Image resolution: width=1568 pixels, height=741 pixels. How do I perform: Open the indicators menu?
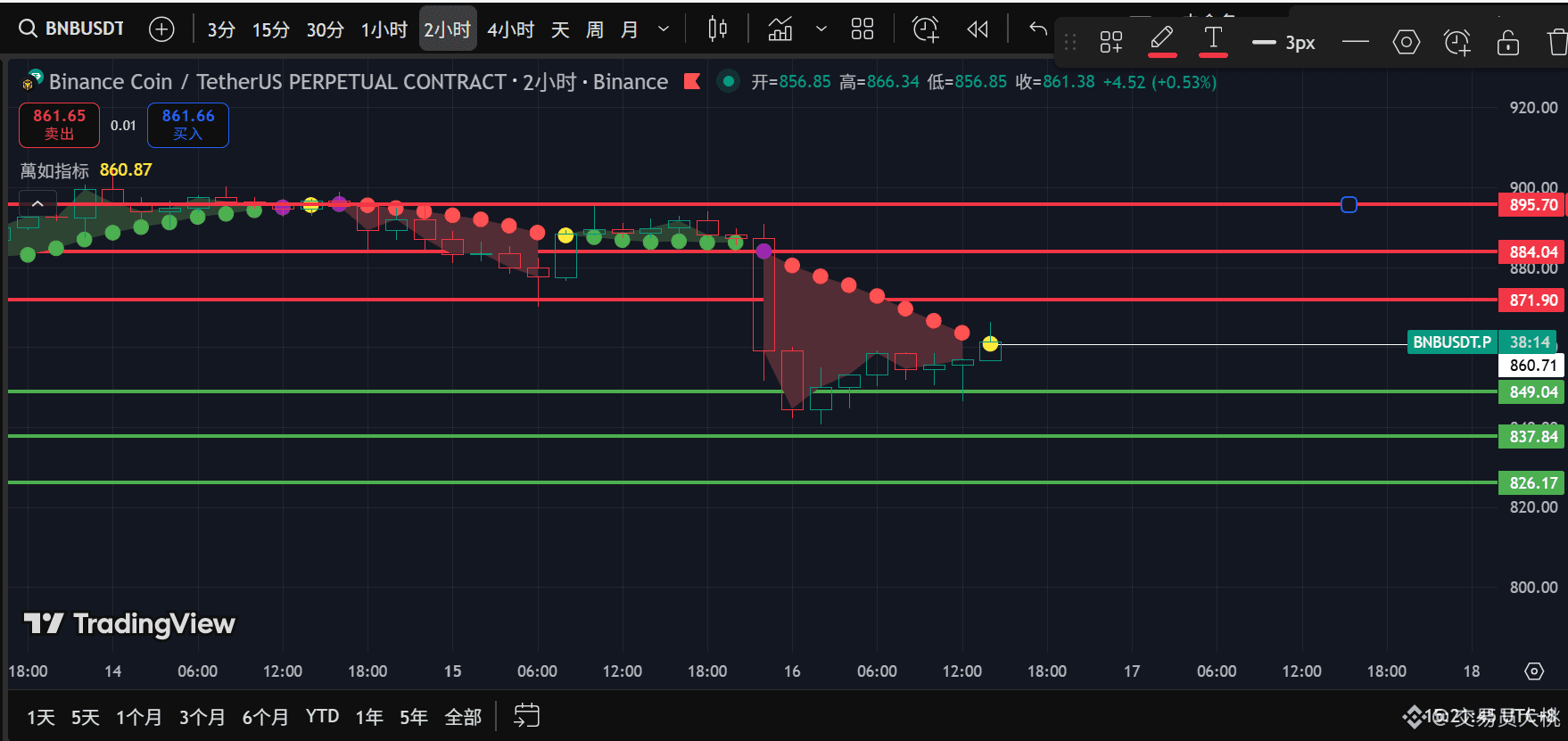[780, 29]
